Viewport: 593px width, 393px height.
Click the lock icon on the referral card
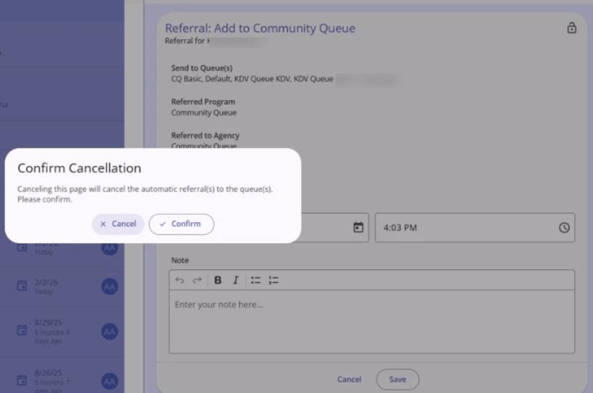pyautogui.click(x=571, y=28)
